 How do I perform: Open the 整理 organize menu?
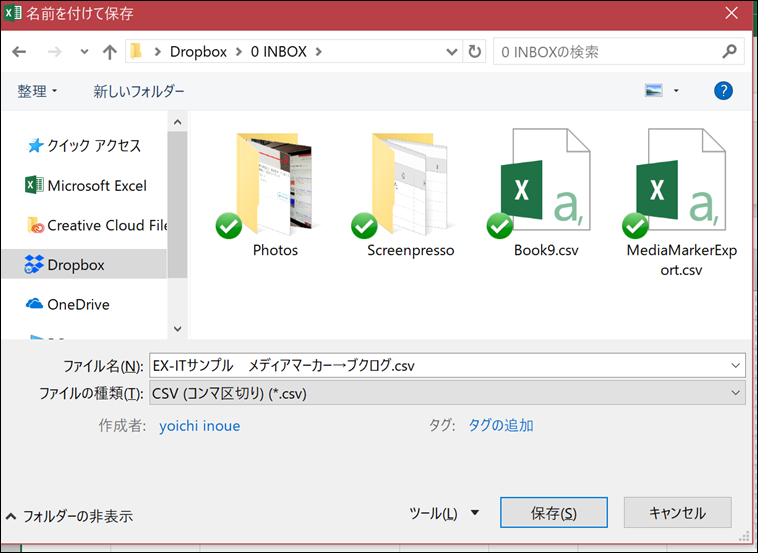(37, 91)
